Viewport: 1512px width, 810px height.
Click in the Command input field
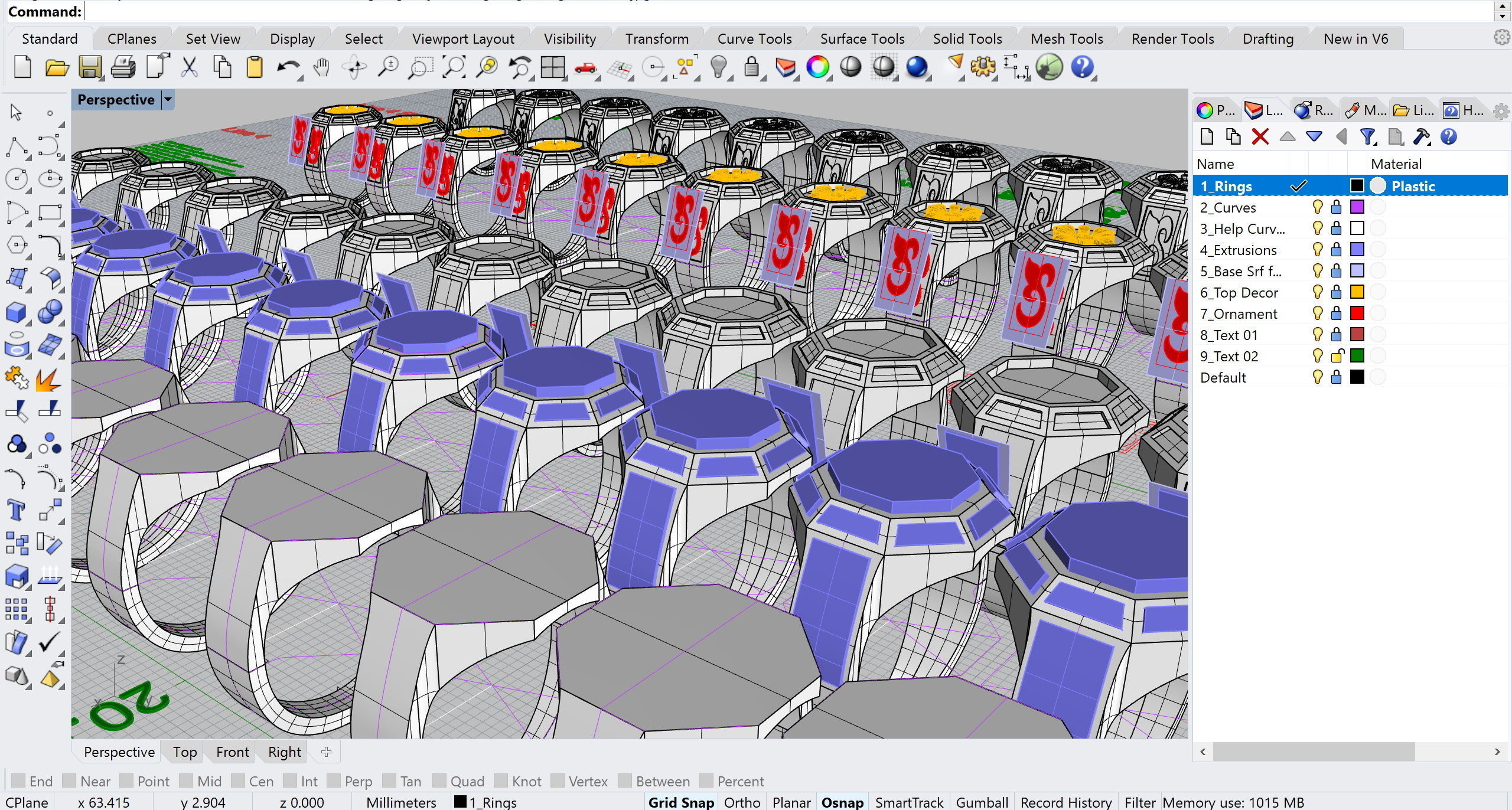click(x=788, y=12)
